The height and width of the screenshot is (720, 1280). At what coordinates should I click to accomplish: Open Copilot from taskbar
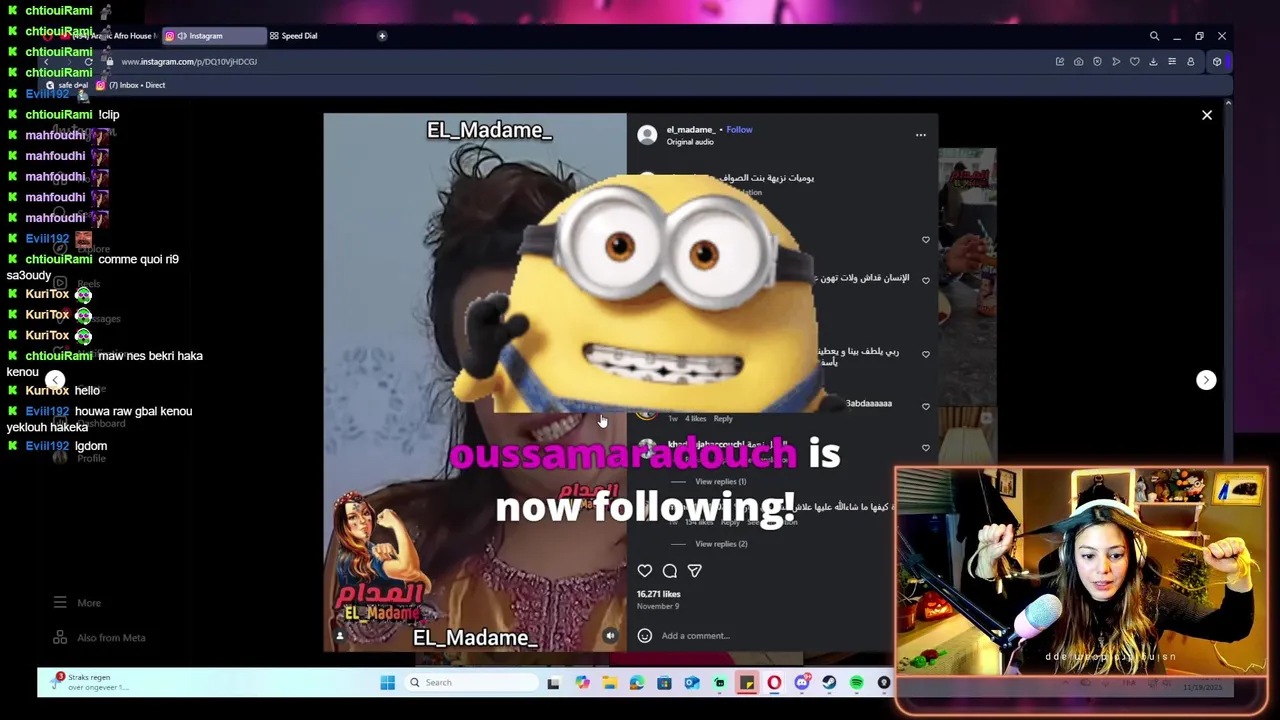(582, 683)
